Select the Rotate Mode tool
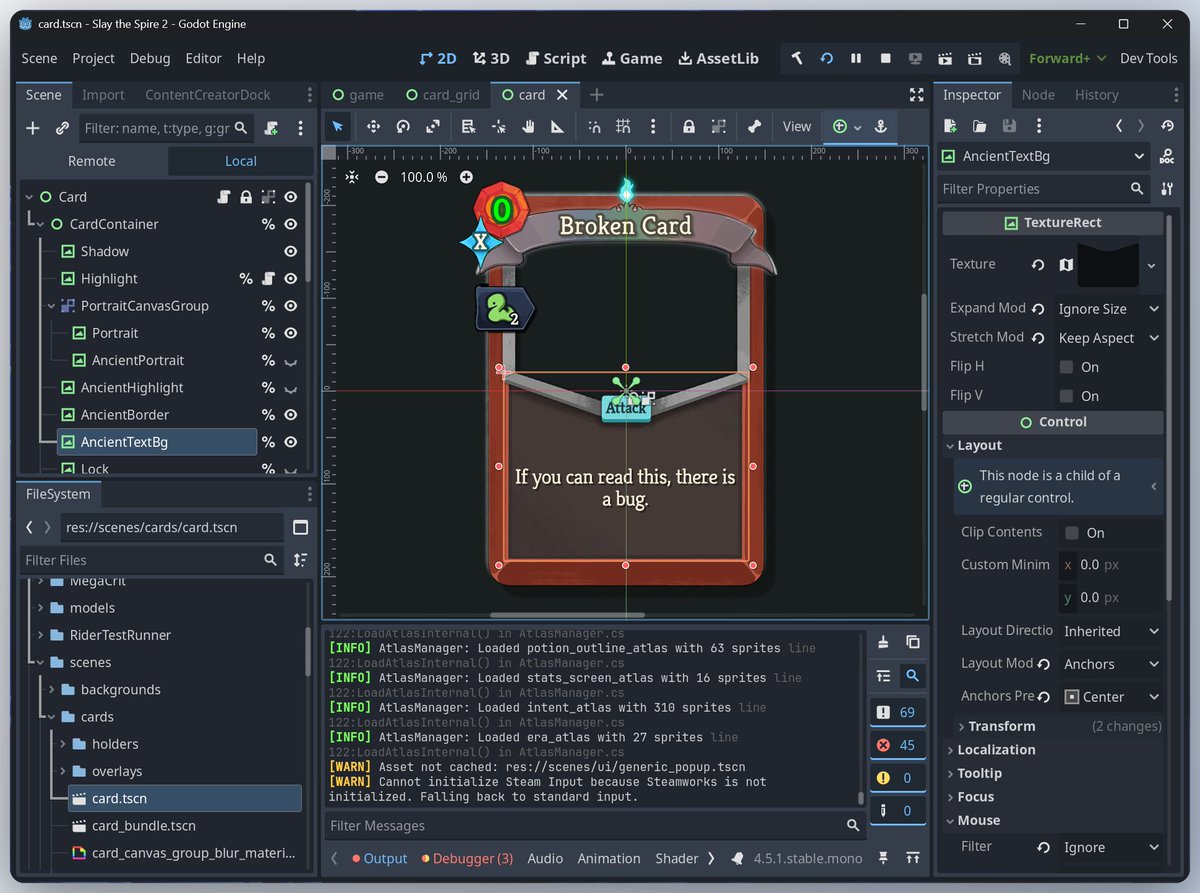This screenshot has width=1200, height=893. click(x=403, y=126)
